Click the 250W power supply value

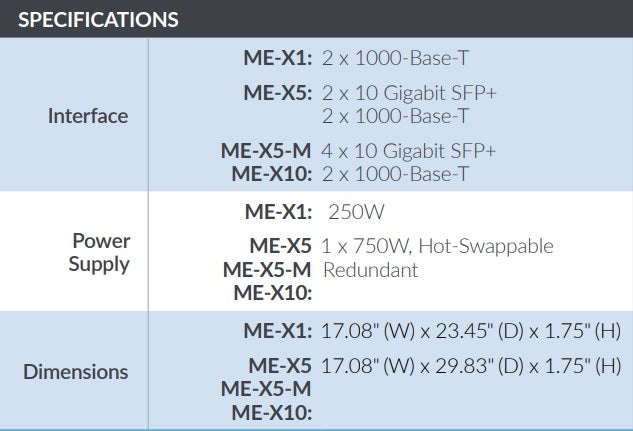pos(356,212)
